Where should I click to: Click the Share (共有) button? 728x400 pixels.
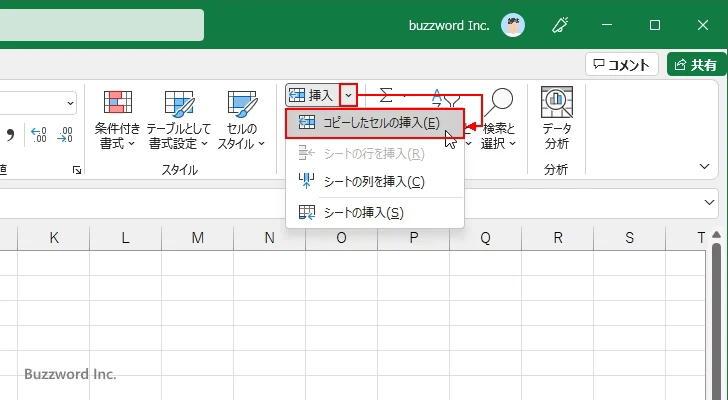(x=696, y=65)
